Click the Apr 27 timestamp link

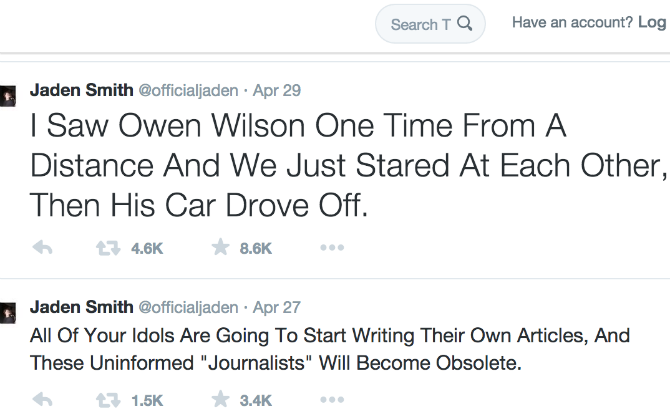tap(276, 307)
